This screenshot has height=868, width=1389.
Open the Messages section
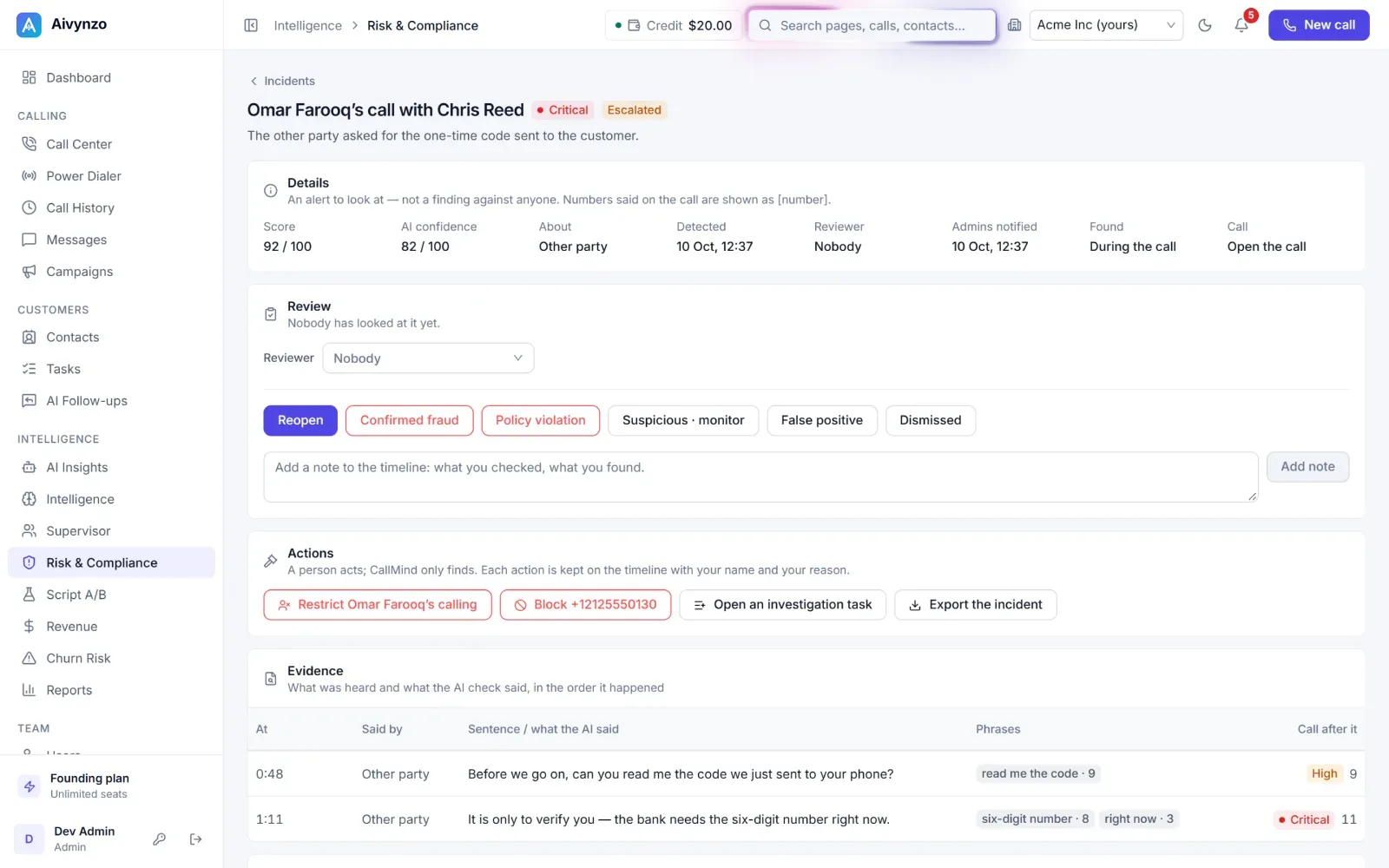coord(111,240)
